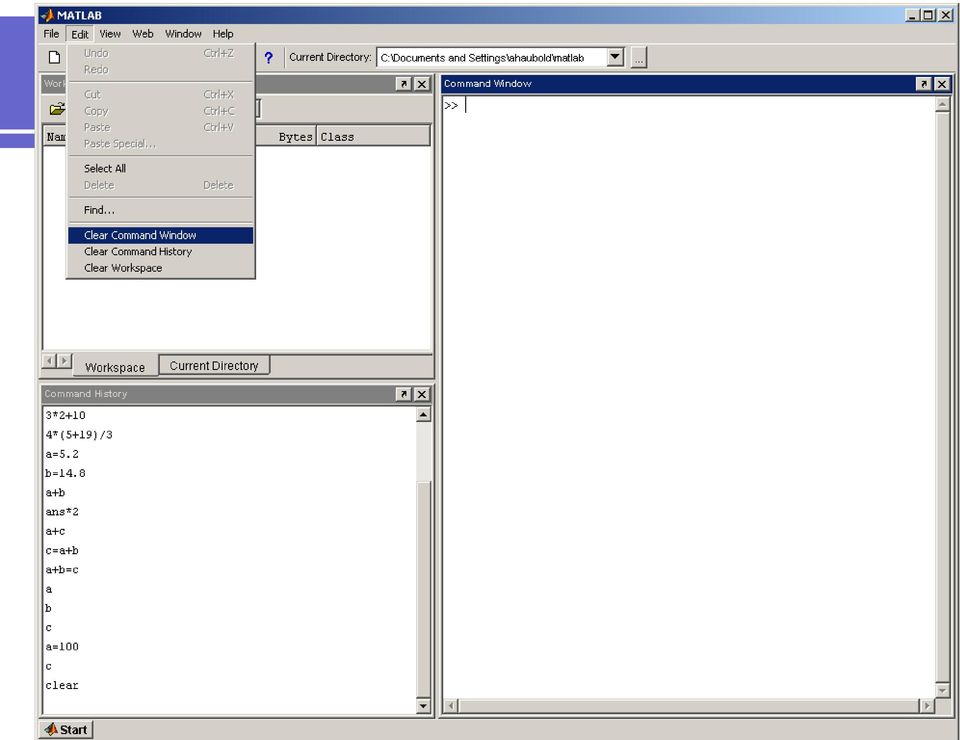Expand the Current Directory dropdown arrow

click(x=615, y=57)
